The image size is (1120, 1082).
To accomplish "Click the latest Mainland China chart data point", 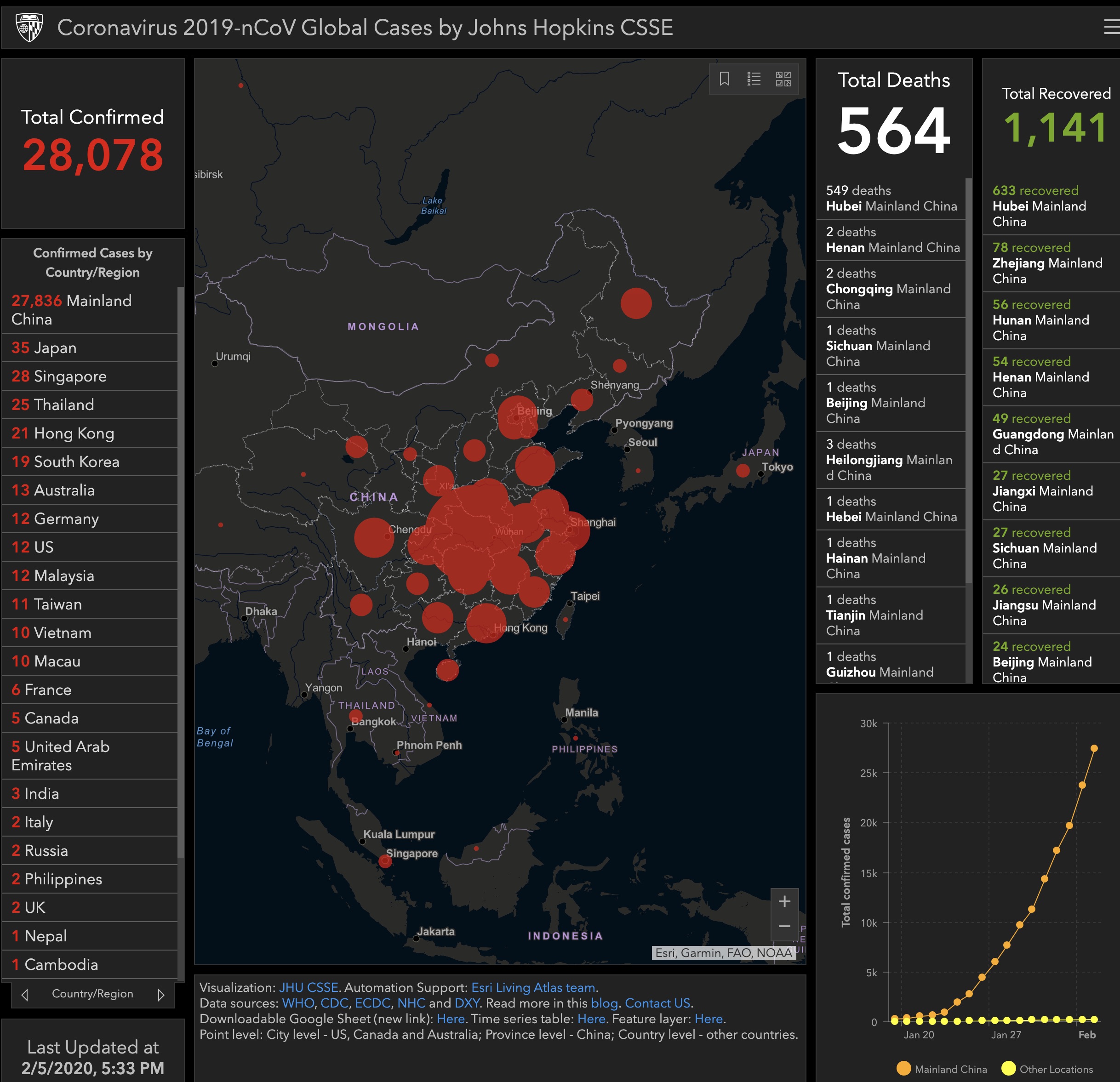I will (x=1094, y=748).
